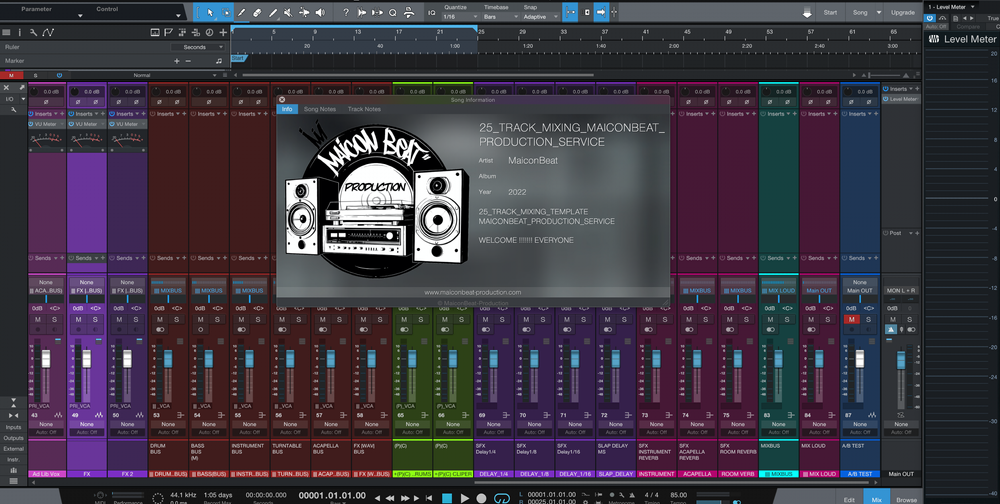Add a marker with the plus icon
Screen dimensions: 1000x504
coord(177,61)
